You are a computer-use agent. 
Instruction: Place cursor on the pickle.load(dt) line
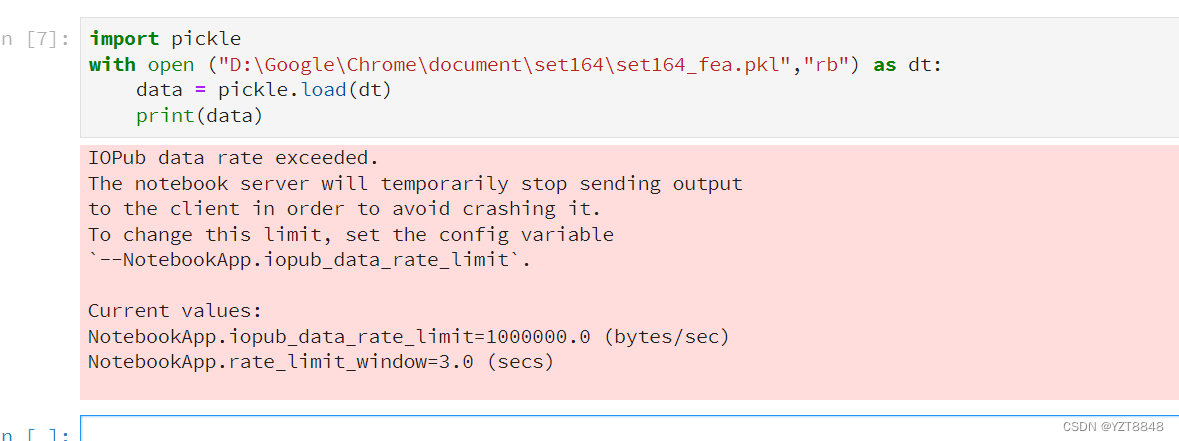pyautogui.click(x=263, y=91)
